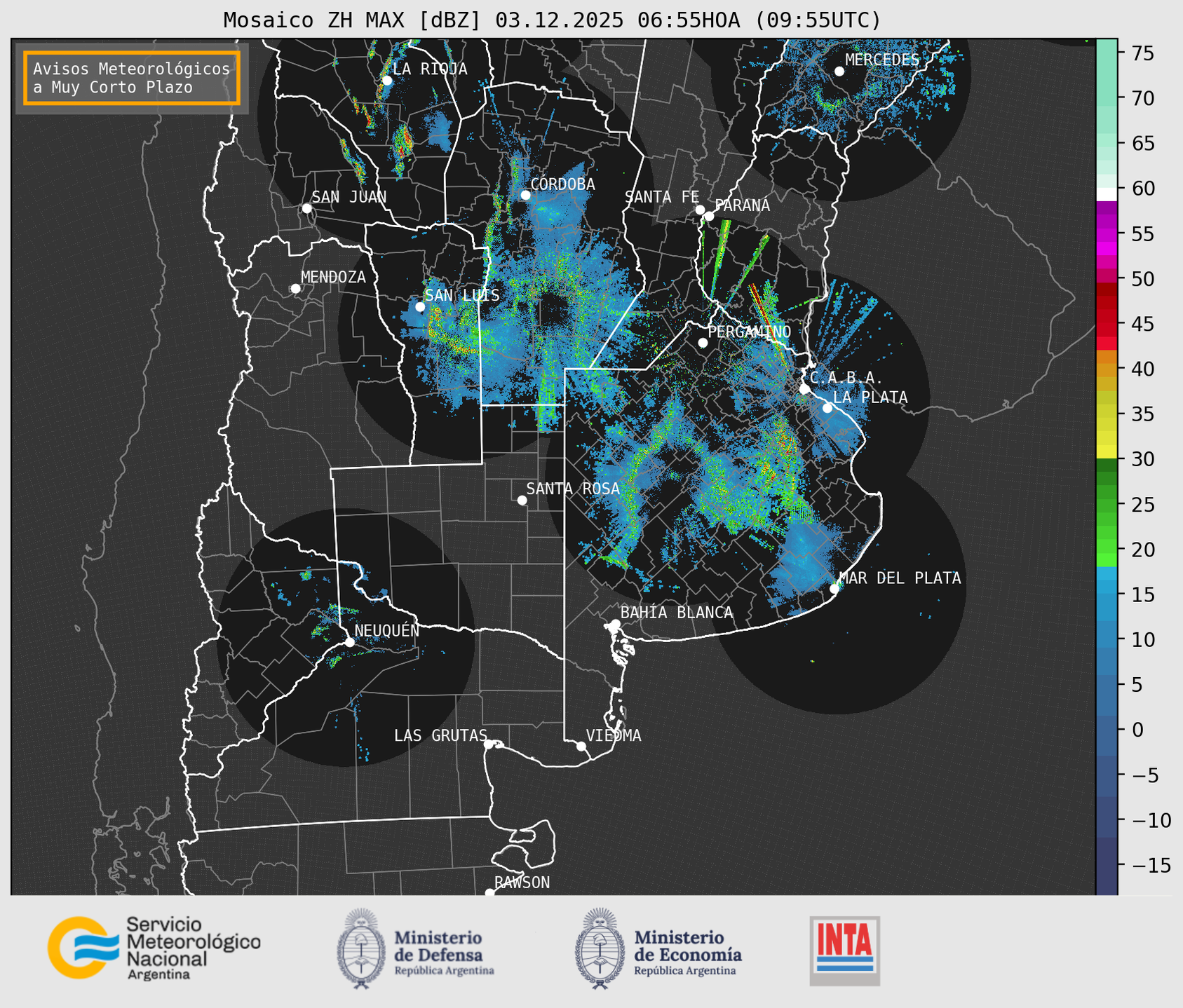Click the 50 label on the color scale

pyautogui.click(x=1142, y=279)
